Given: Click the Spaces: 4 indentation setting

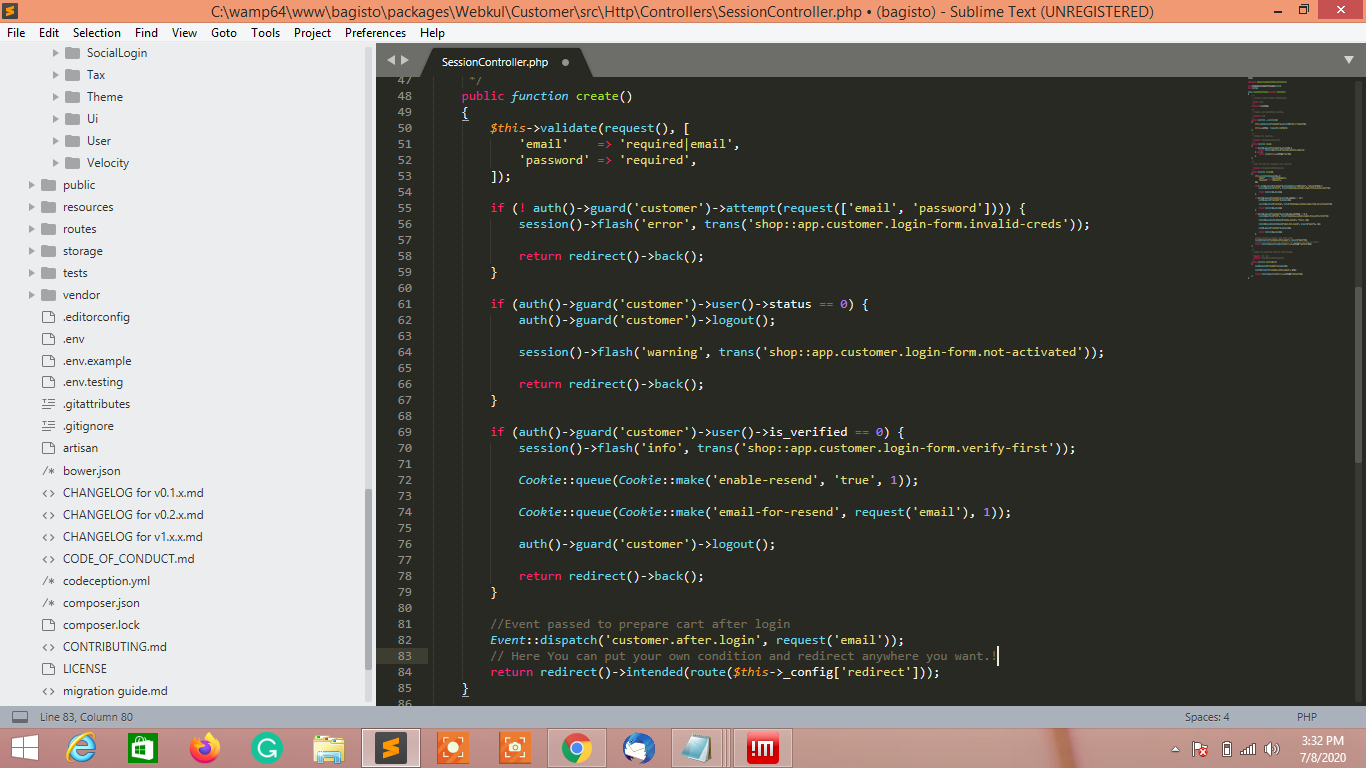Looking at the screenshot, I should point(1207,717).
